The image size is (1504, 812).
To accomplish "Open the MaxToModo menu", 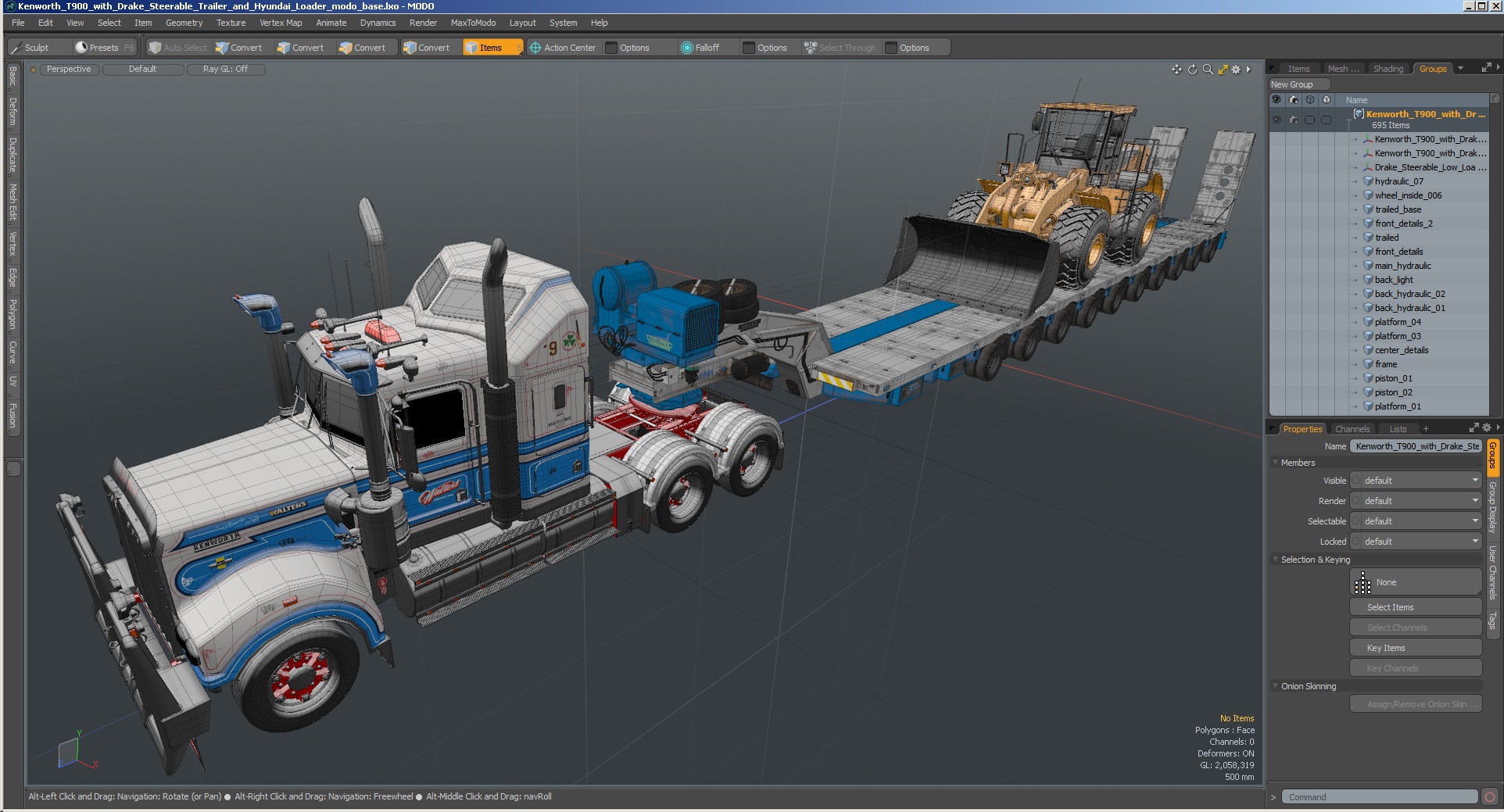I will tap(473, 23).
